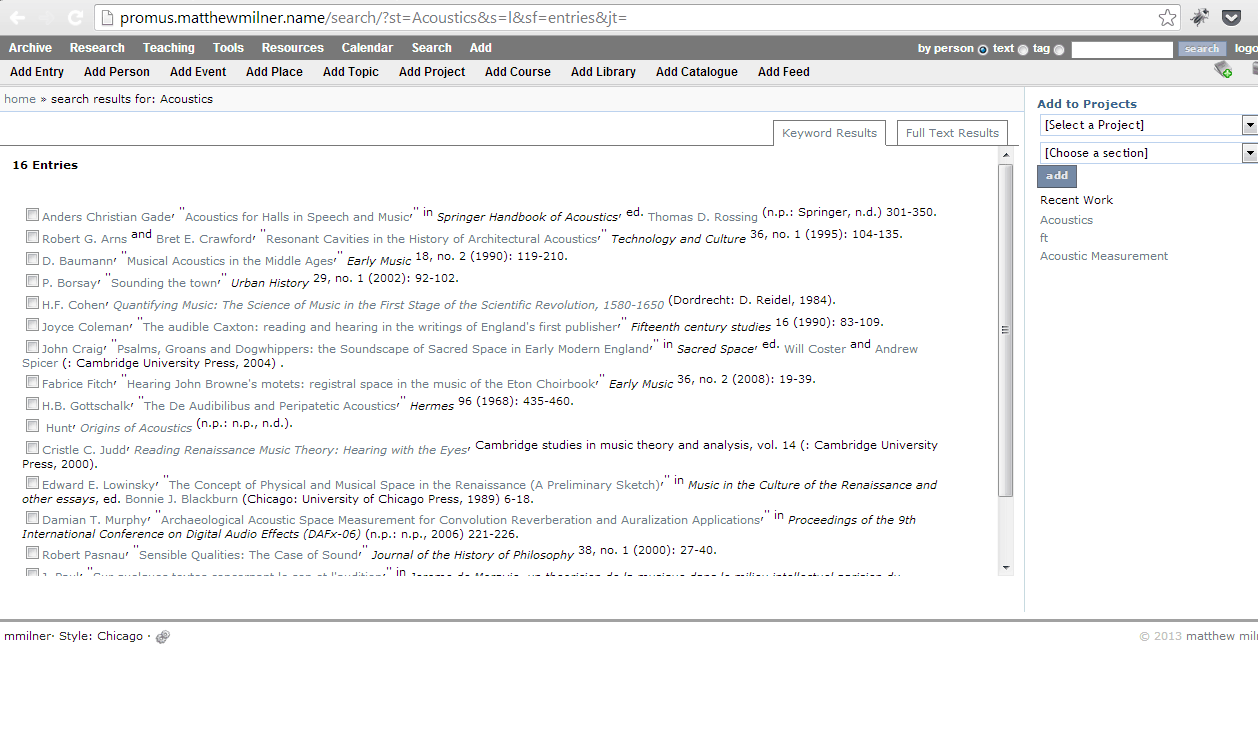
Task: Bookmark the page with the star icon
Action: click(x=1167, y=17)
